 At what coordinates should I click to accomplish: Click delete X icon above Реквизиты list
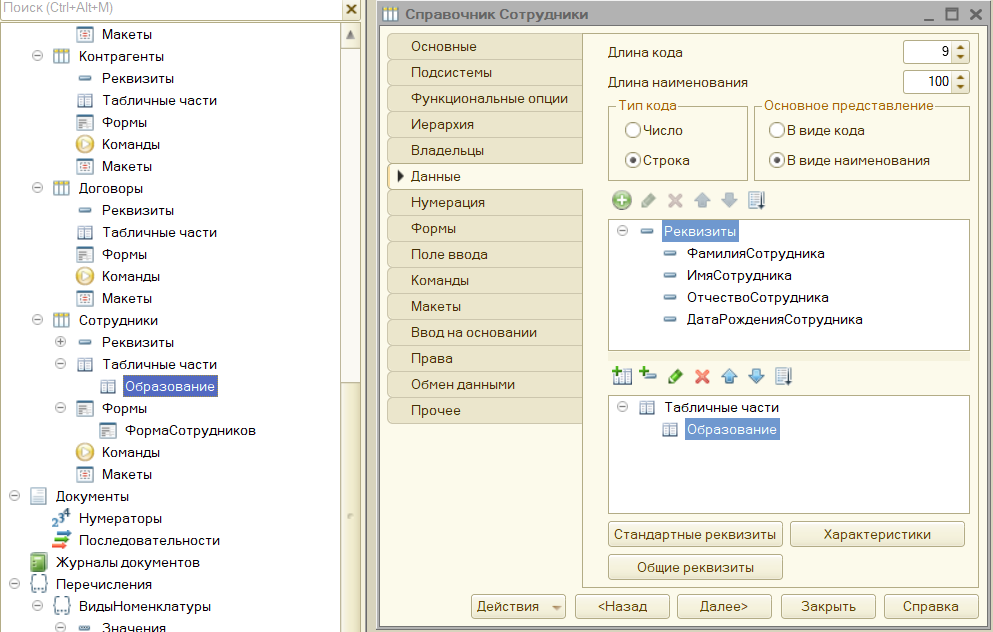tap(675, 201)
